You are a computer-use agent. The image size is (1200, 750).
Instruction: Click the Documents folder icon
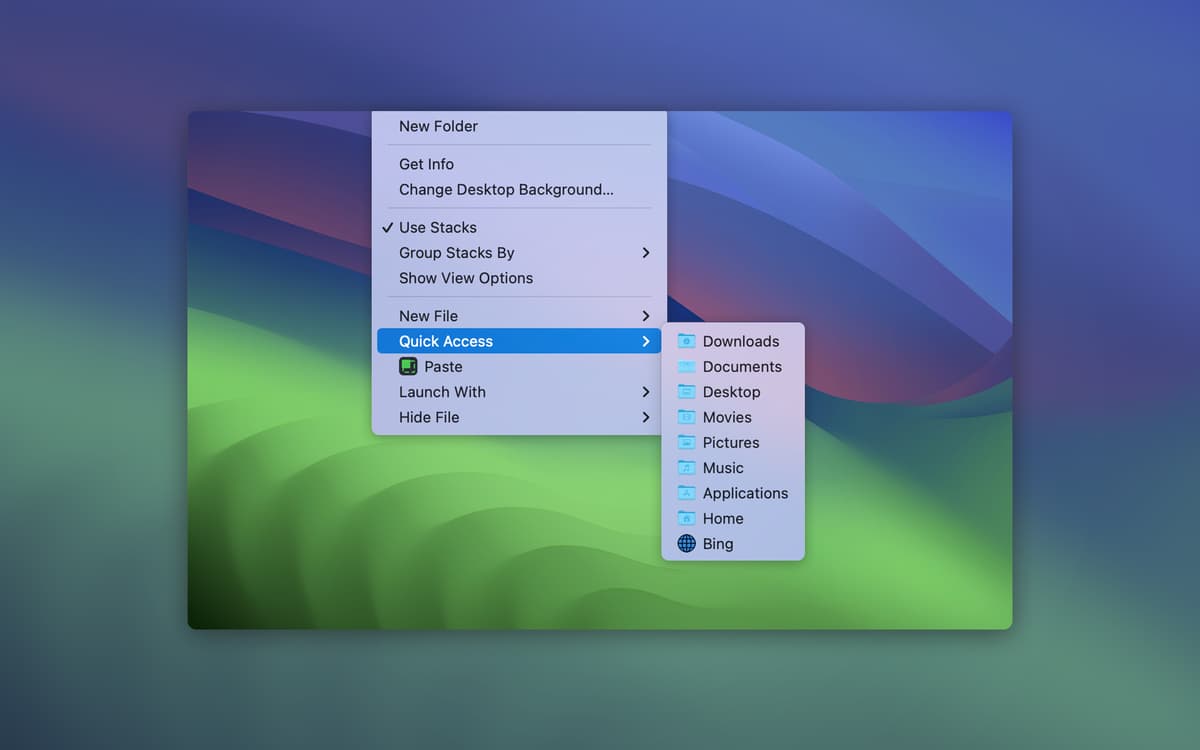point(686,367)
